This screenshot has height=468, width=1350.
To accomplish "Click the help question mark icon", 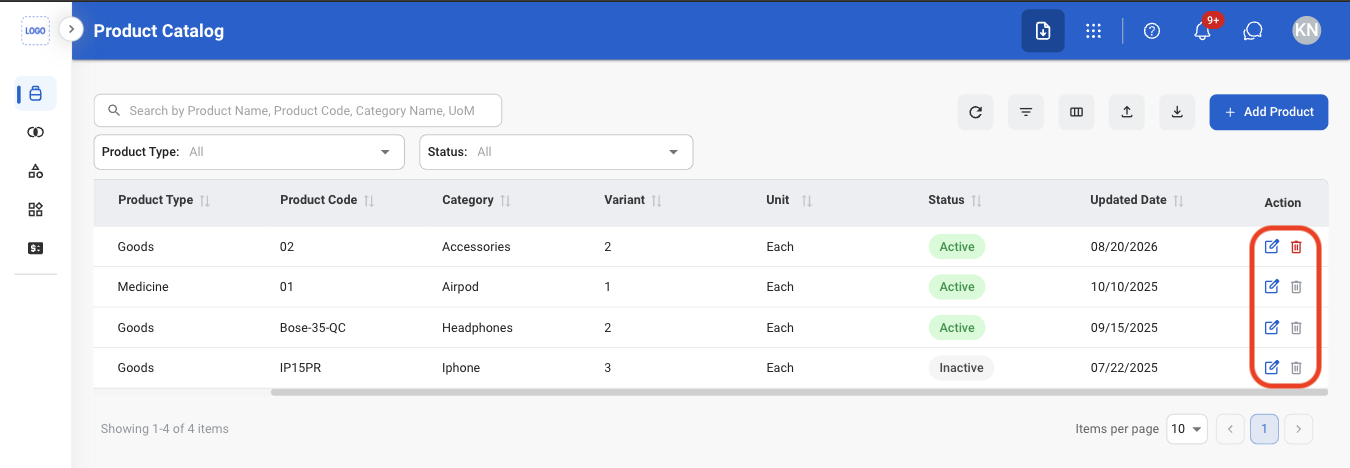I will click(x=1151, y=31).
